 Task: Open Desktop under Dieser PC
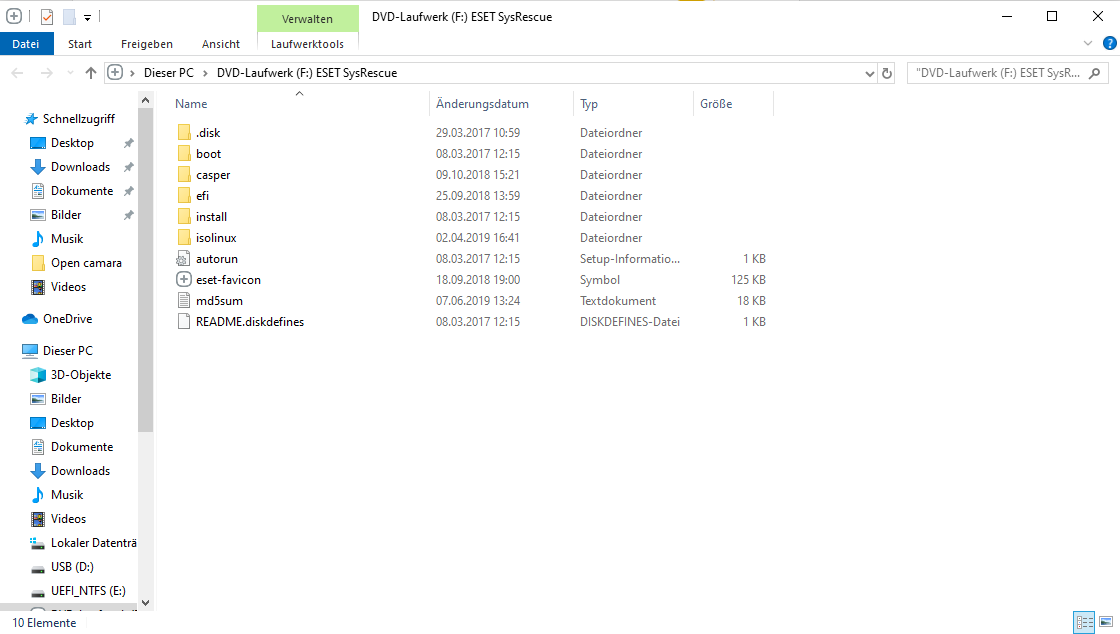point(72,423)
